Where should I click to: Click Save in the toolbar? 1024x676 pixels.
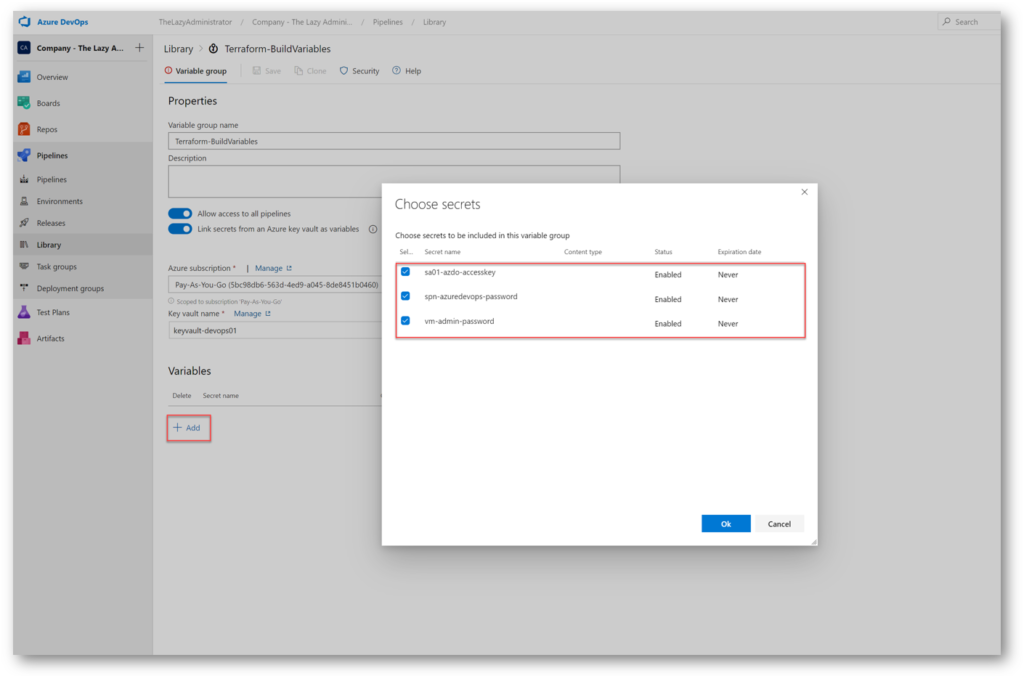[x=267, y=71]
